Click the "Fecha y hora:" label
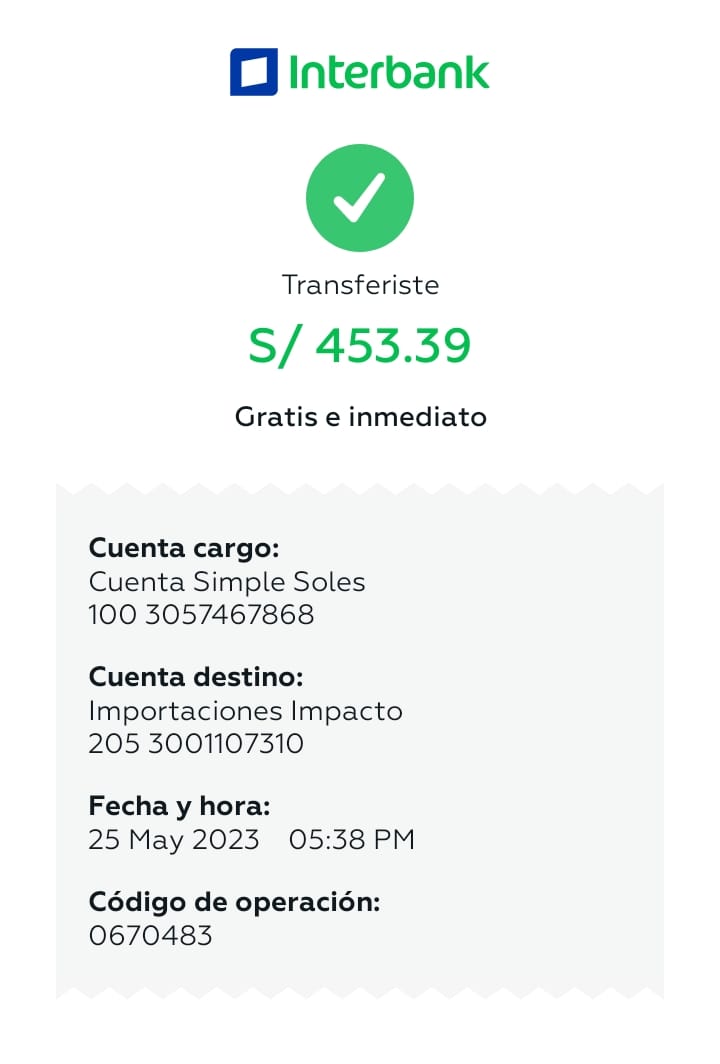The width and height of the screenshot is (720, 1064). 179,806
